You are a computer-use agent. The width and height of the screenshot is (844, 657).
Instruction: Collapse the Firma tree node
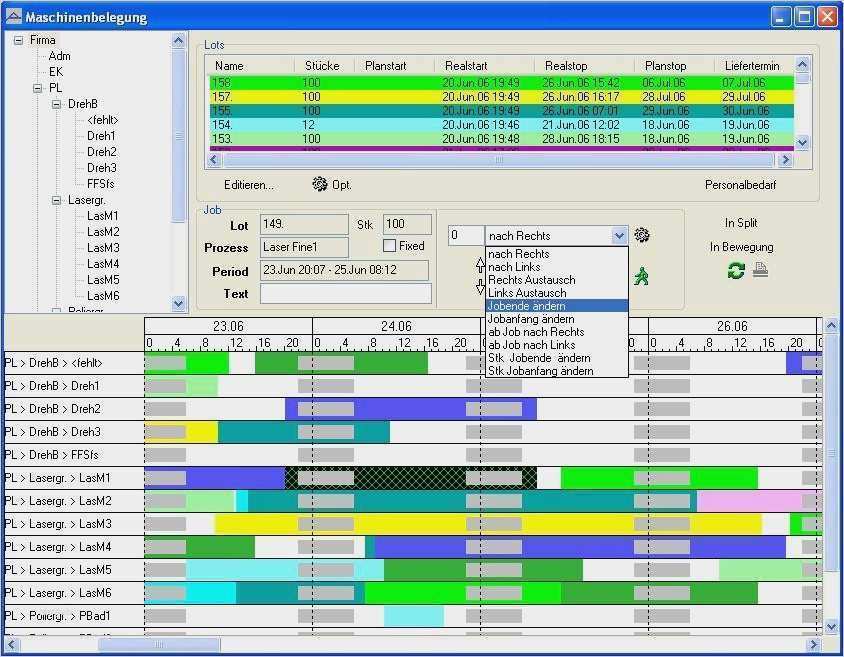18,40
